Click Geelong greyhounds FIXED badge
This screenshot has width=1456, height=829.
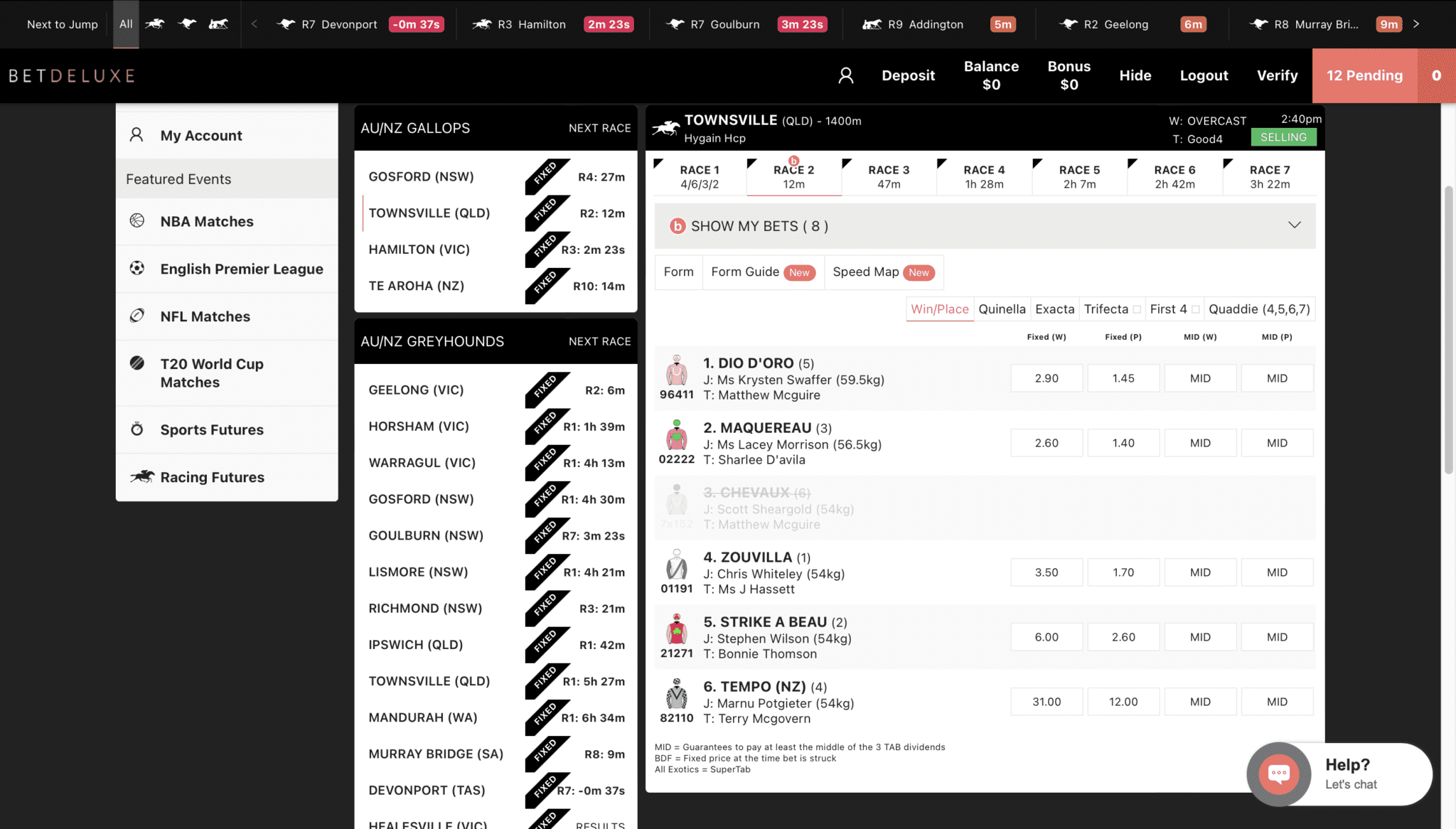547,390
